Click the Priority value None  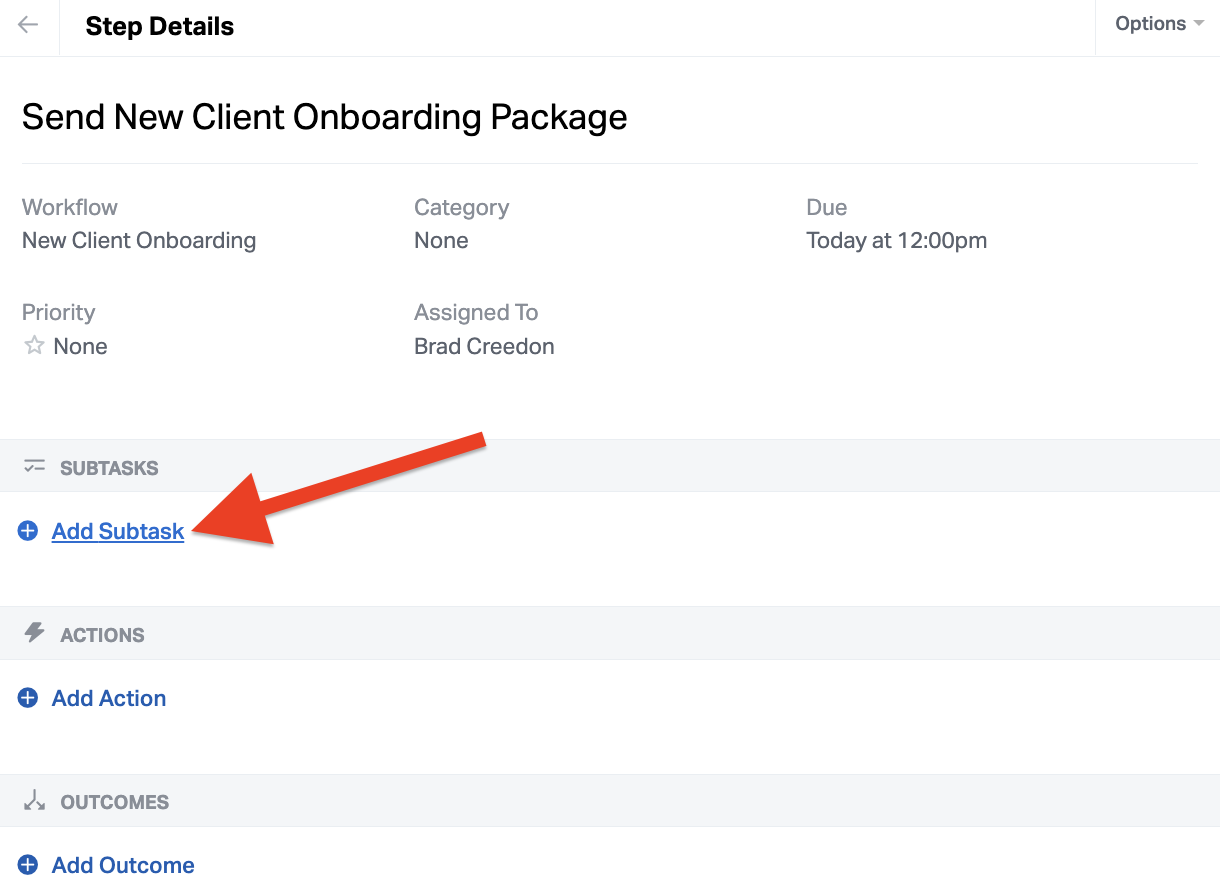[80, 346]
